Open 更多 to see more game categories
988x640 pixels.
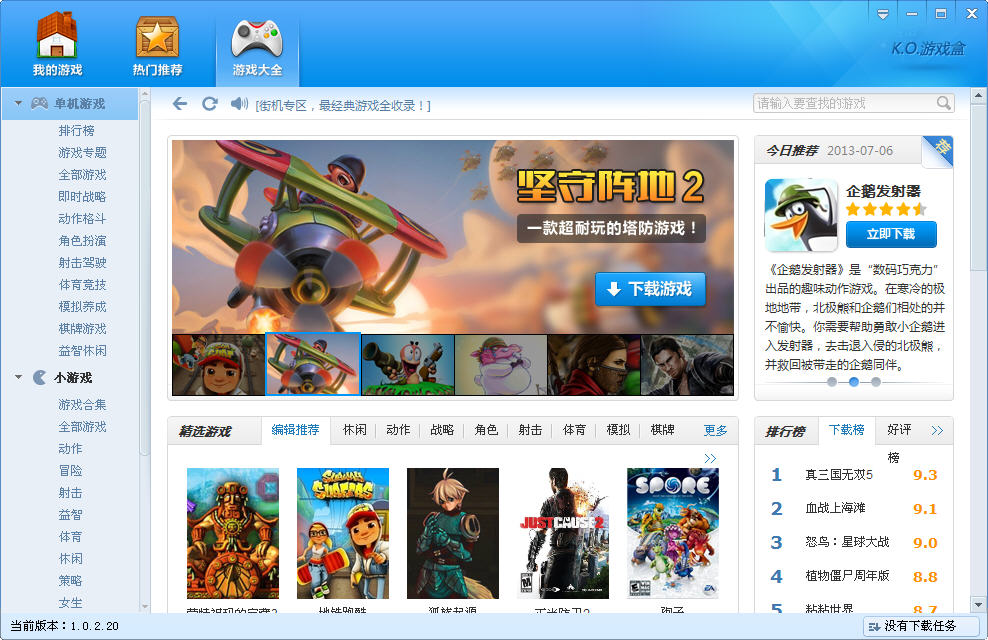713,430
